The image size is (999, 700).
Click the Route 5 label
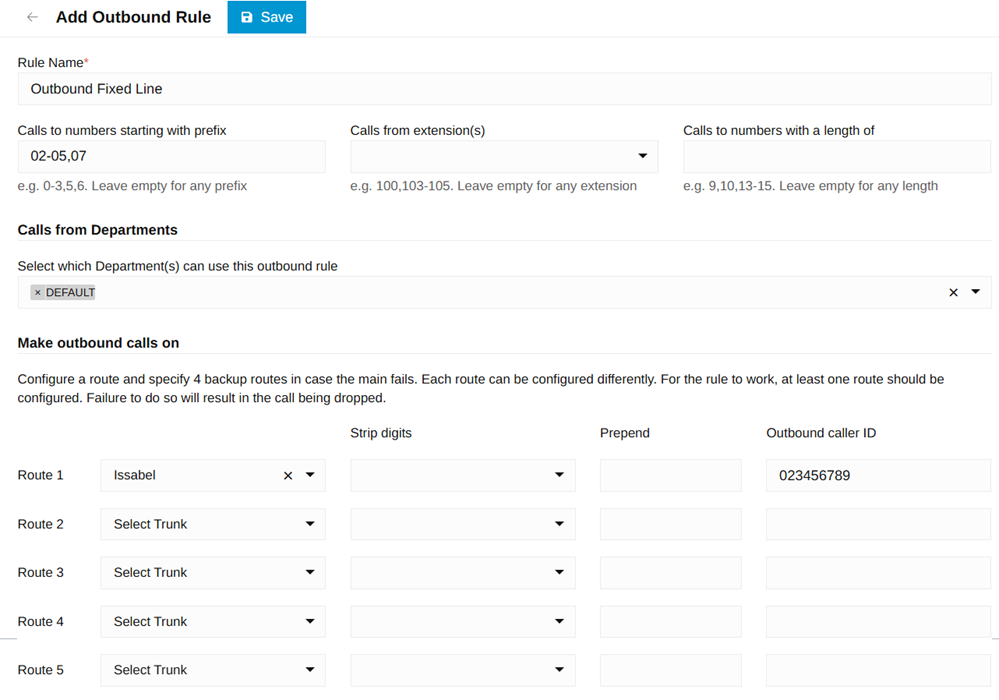[x=40, y=670]
